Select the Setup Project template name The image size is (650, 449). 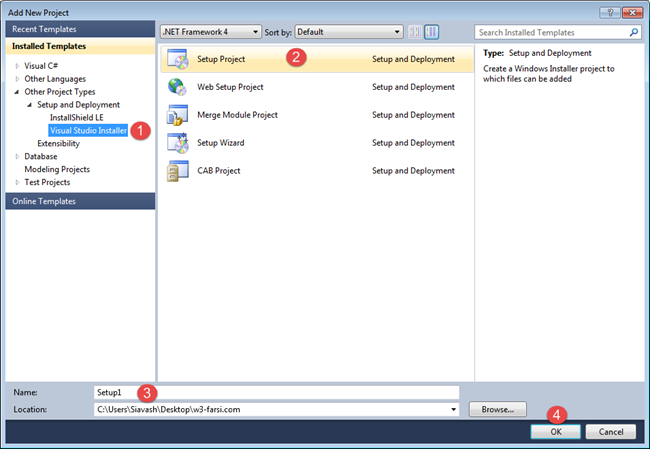(221, 59)
